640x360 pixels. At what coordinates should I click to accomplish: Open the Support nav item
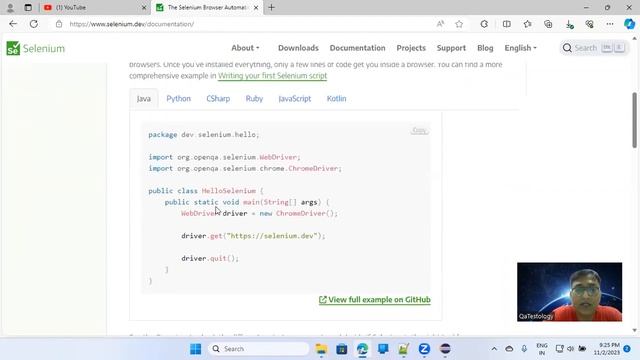coord(451,48)
